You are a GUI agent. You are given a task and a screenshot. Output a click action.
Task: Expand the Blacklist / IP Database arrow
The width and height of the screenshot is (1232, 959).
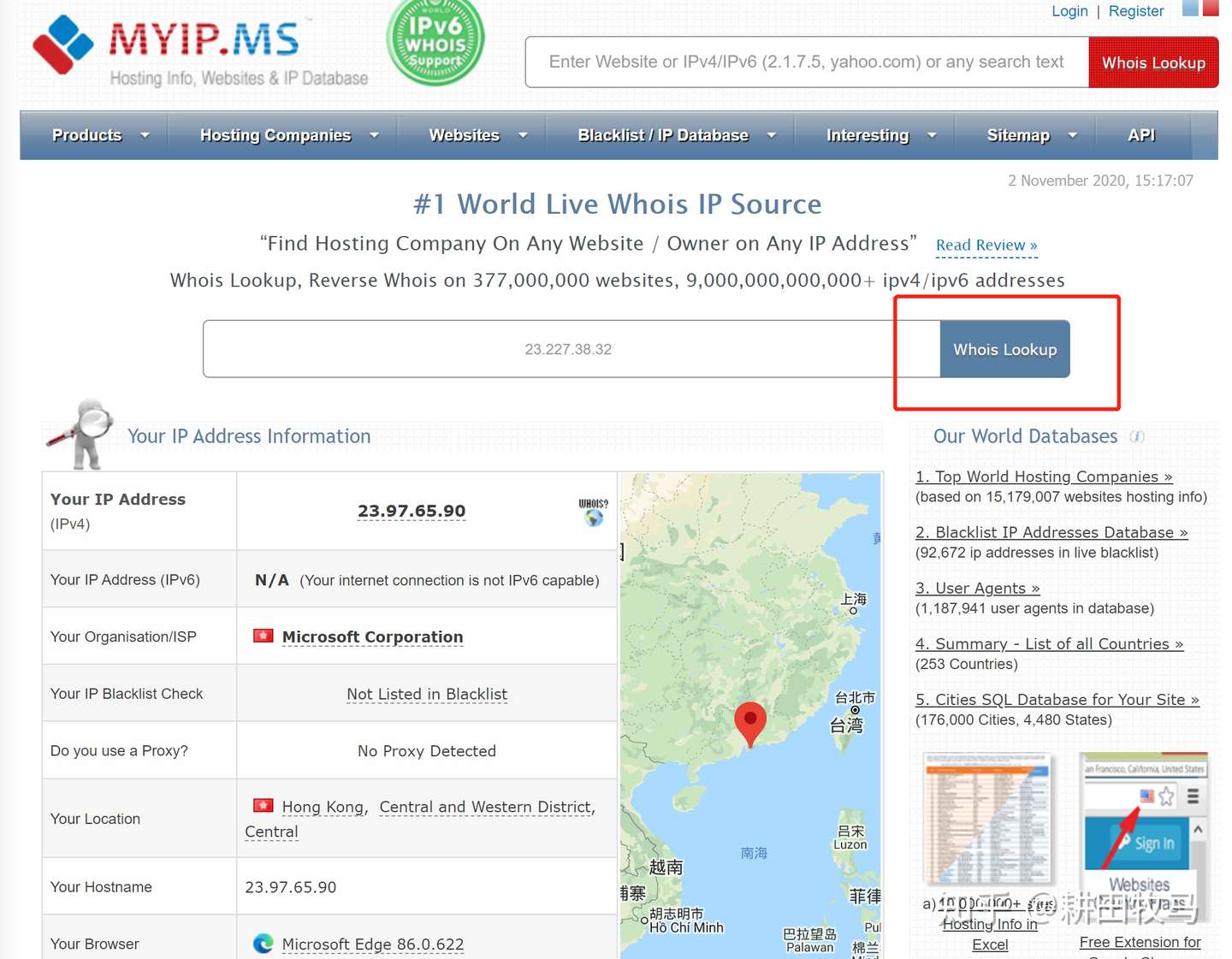(x=771, y=135)
